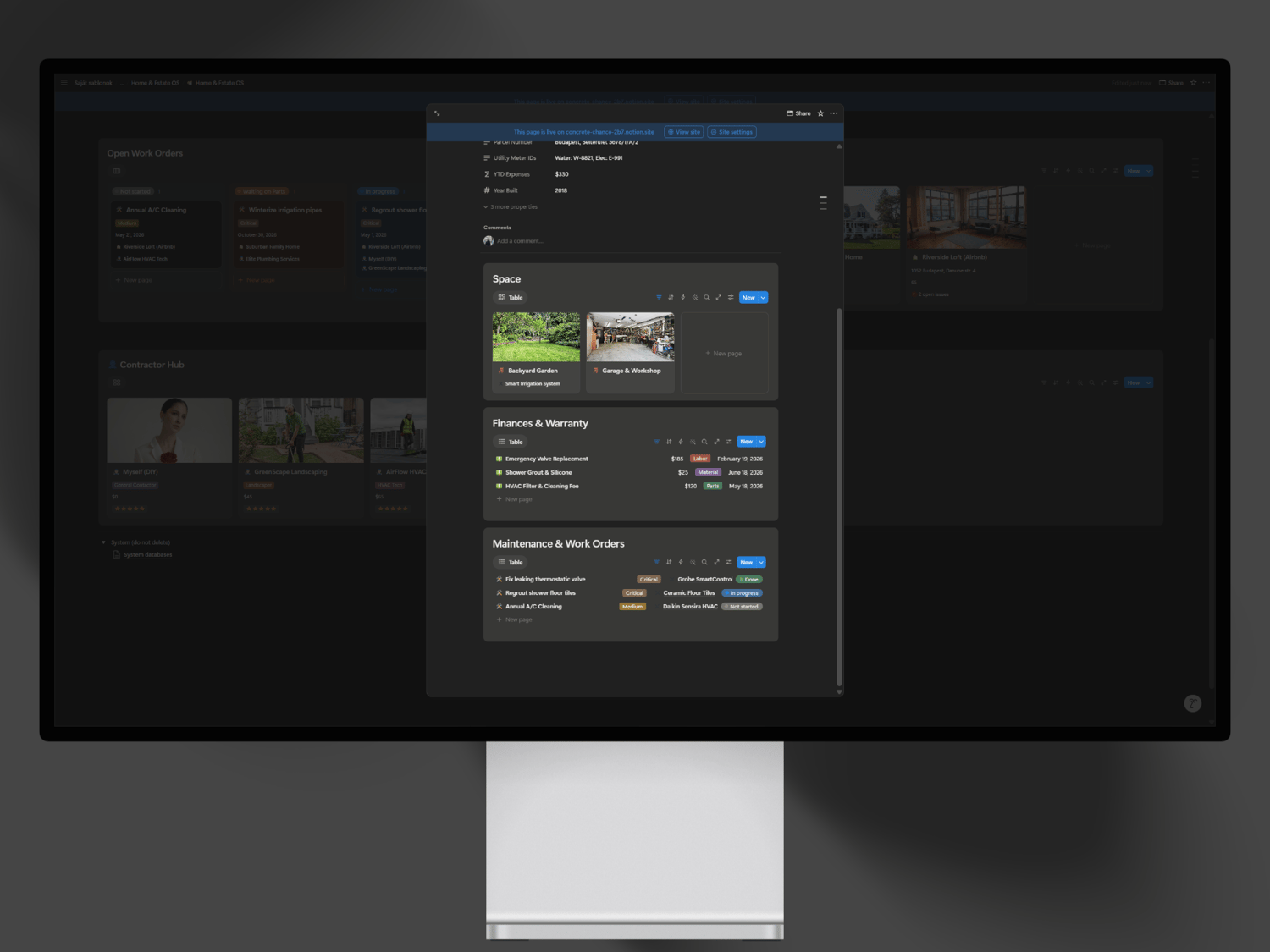Click the filter icon in Space section
1270x952 pixels.
coord(659,298)
